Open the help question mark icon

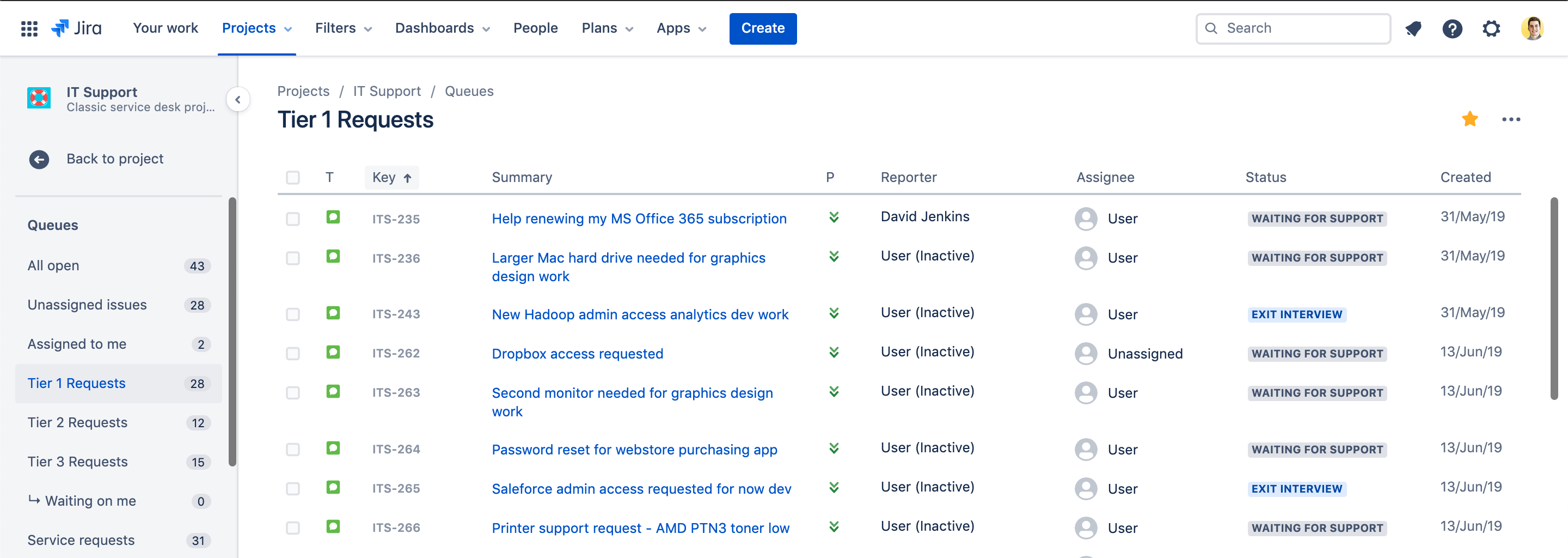point(1451,29)
